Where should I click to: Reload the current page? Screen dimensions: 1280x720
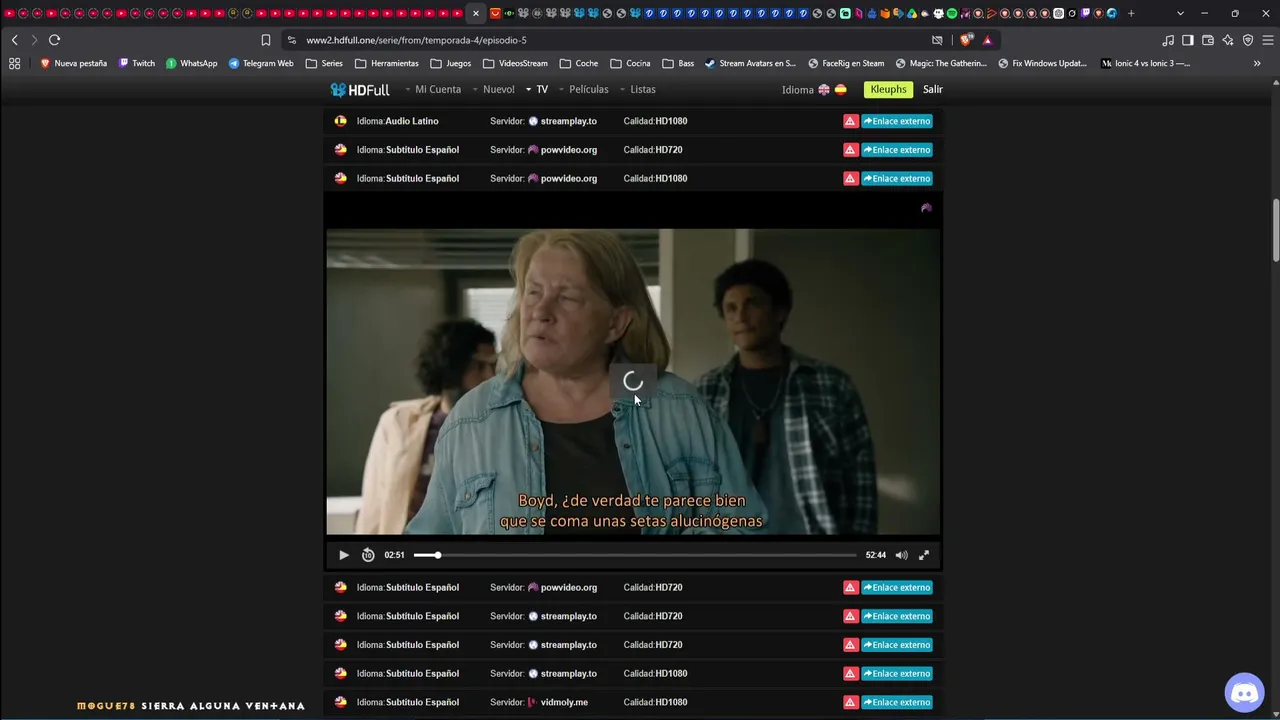tap(54, 40)
